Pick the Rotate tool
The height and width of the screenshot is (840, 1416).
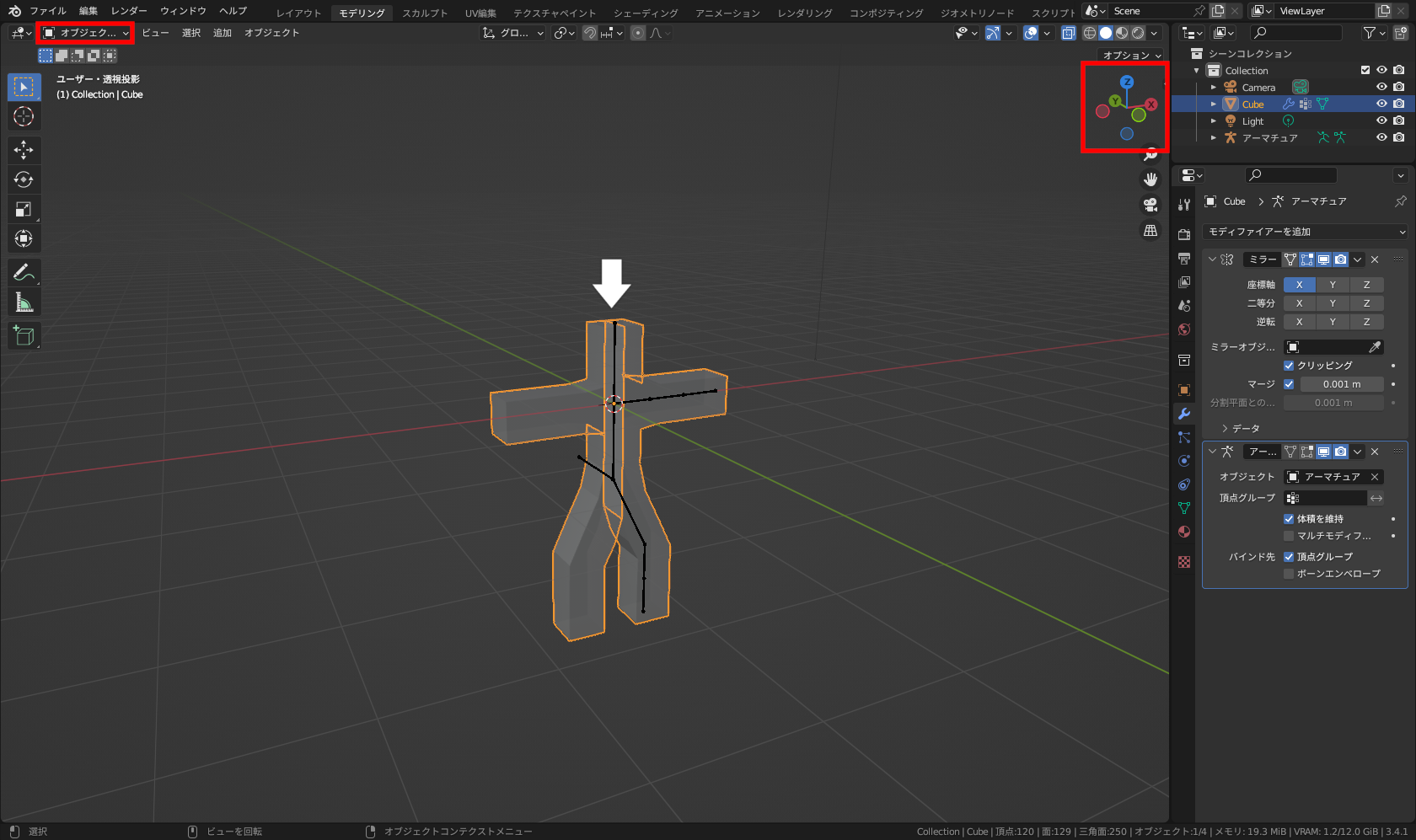24,179
